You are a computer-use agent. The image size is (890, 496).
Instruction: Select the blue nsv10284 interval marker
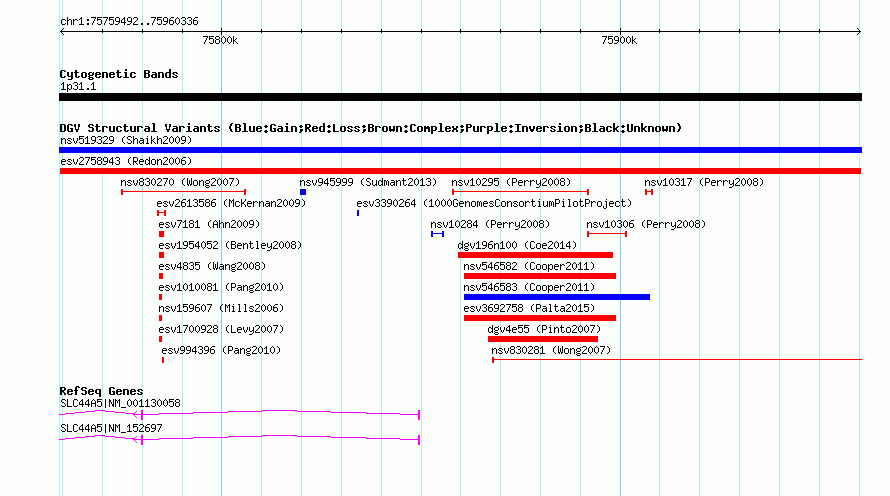437,234
